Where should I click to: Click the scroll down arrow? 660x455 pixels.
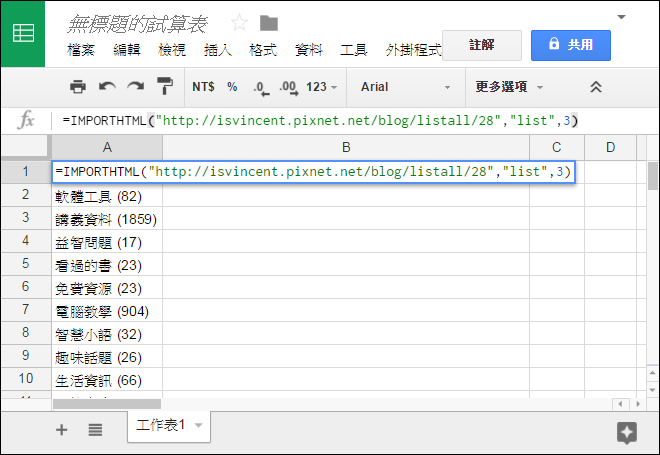(x=652, y=390)
